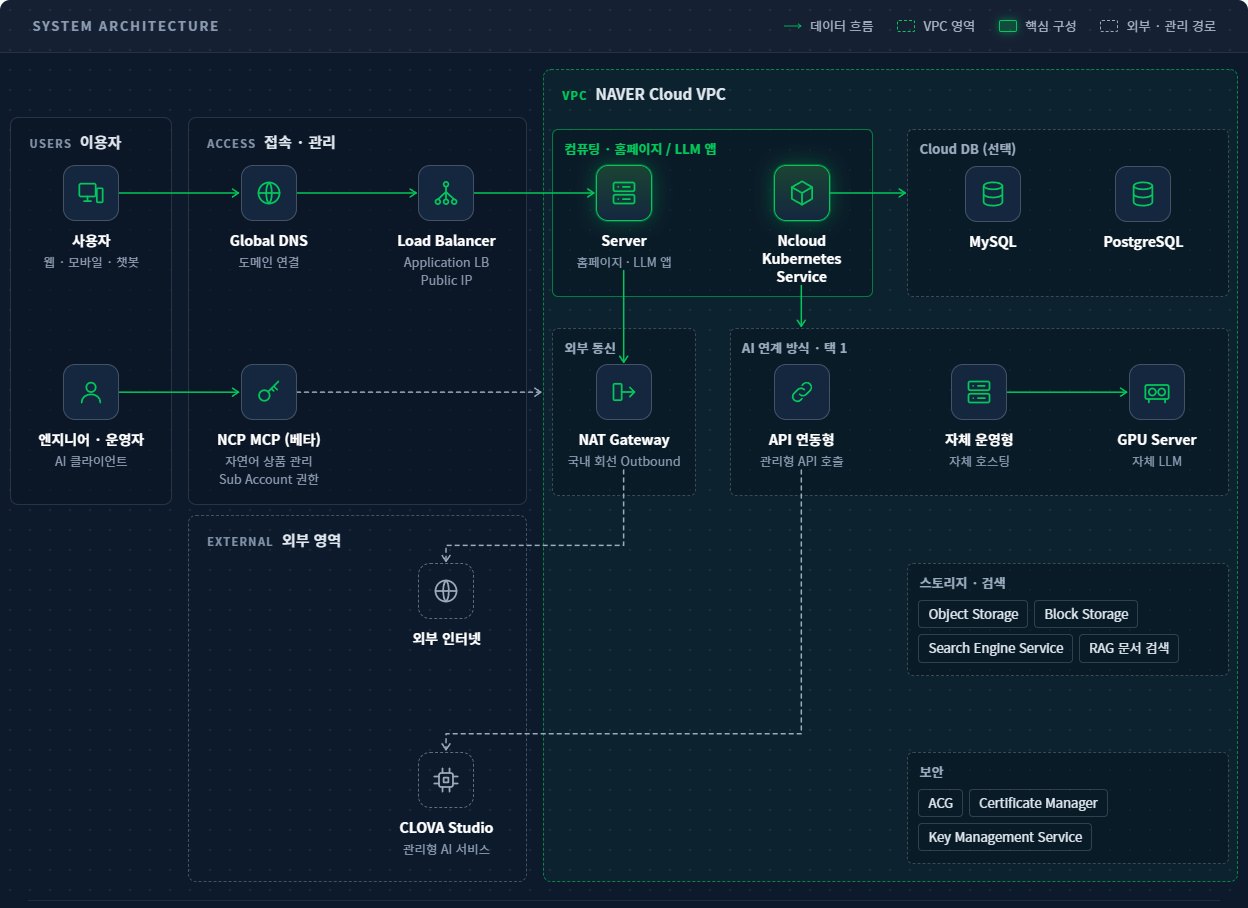Select the NAVER Cloud VPC heading

(660, 95)
